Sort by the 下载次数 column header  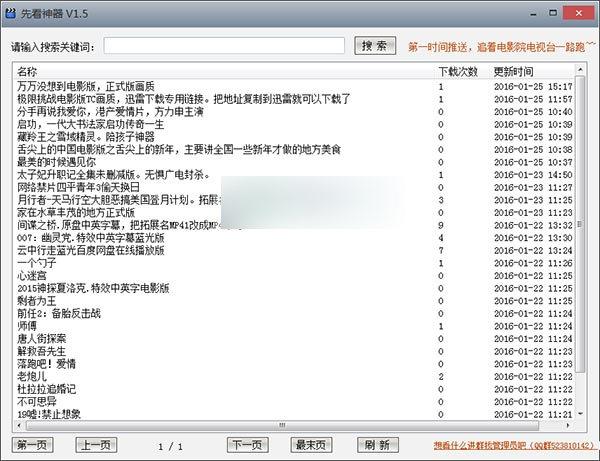click(458, 73)
